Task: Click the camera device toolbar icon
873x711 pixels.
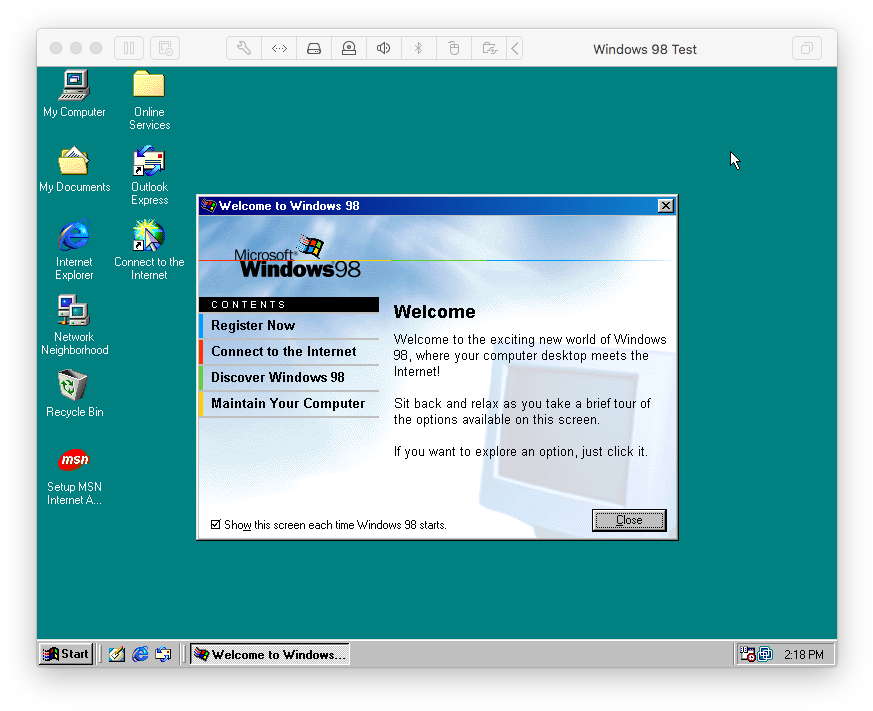Action: pyautogui.click(x=349, y=48)
